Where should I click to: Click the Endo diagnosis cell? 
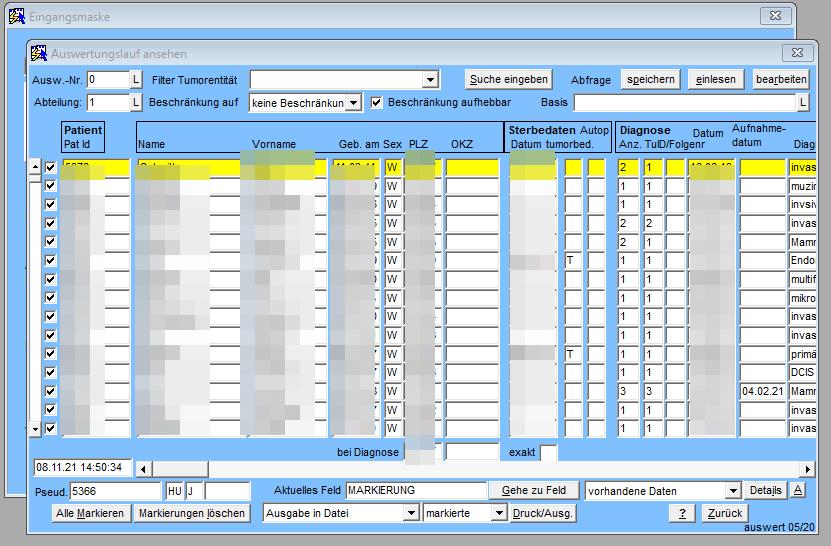pyautogui.click(x=802, y=260)
